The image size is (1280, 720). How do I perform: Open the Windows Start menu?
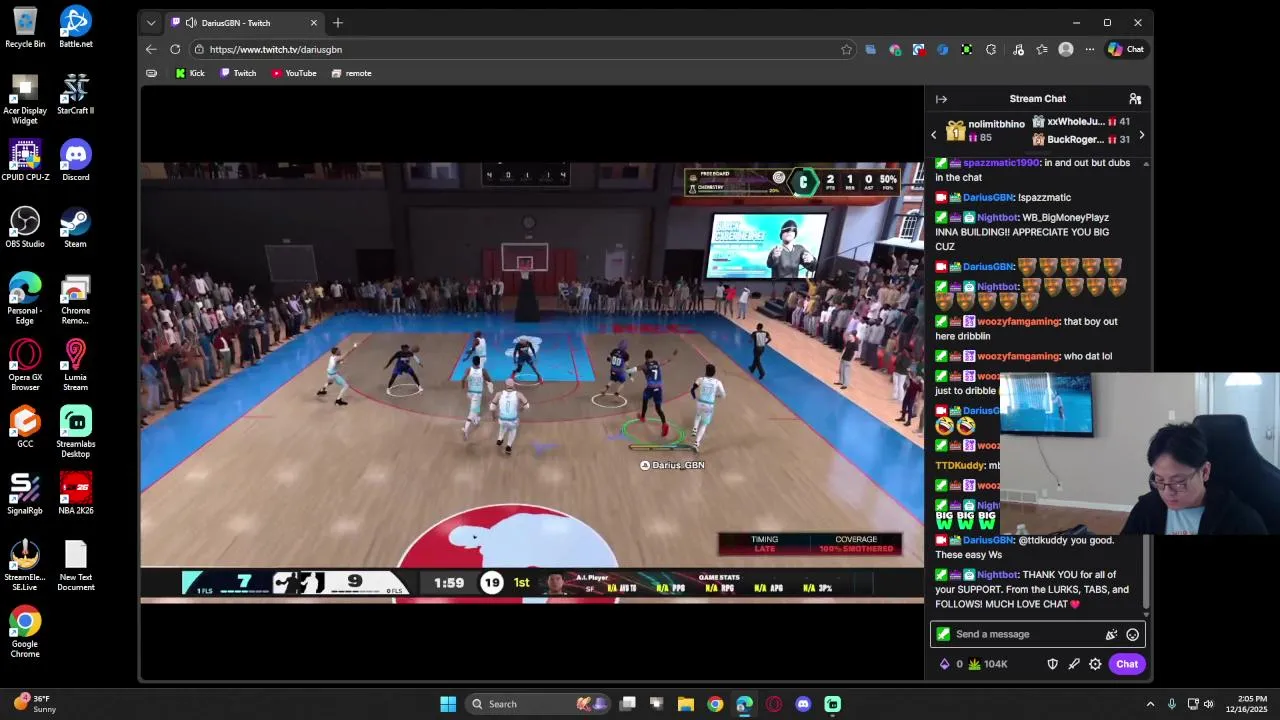(448, 704)
